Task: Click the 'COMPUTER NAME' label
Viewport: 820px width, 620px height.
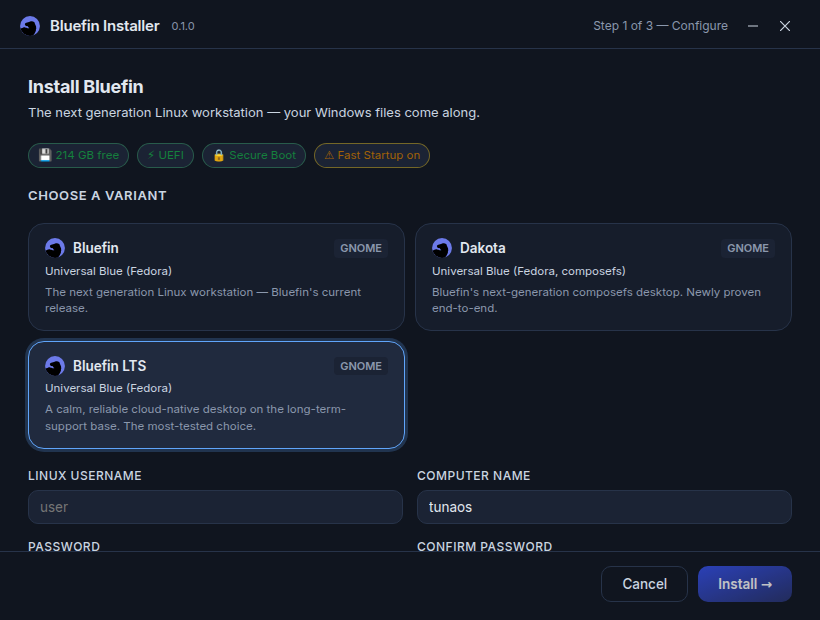Action: click(x=474, y=476)
